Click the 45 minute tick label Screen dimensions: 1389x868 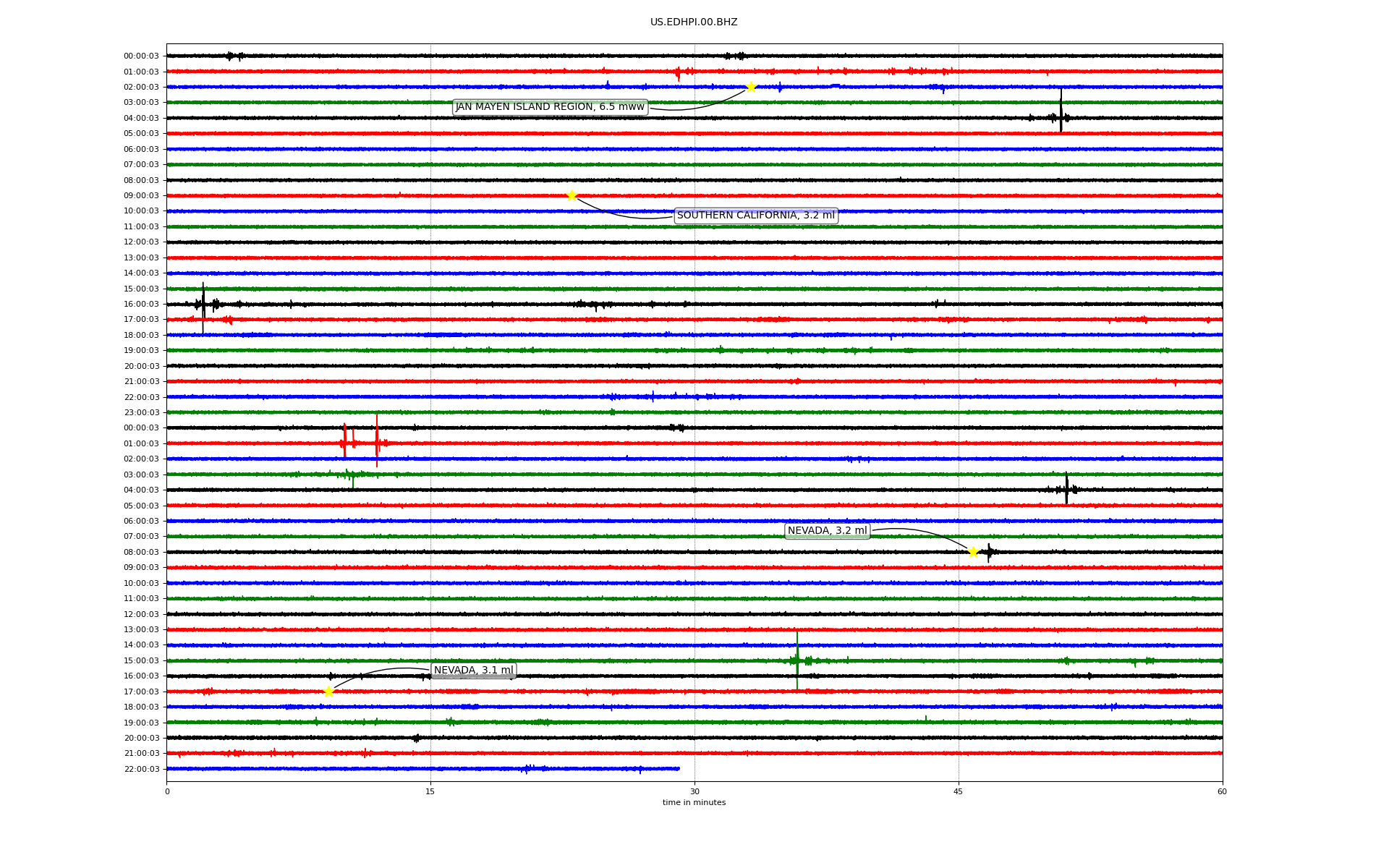click(x=958, y=791)
